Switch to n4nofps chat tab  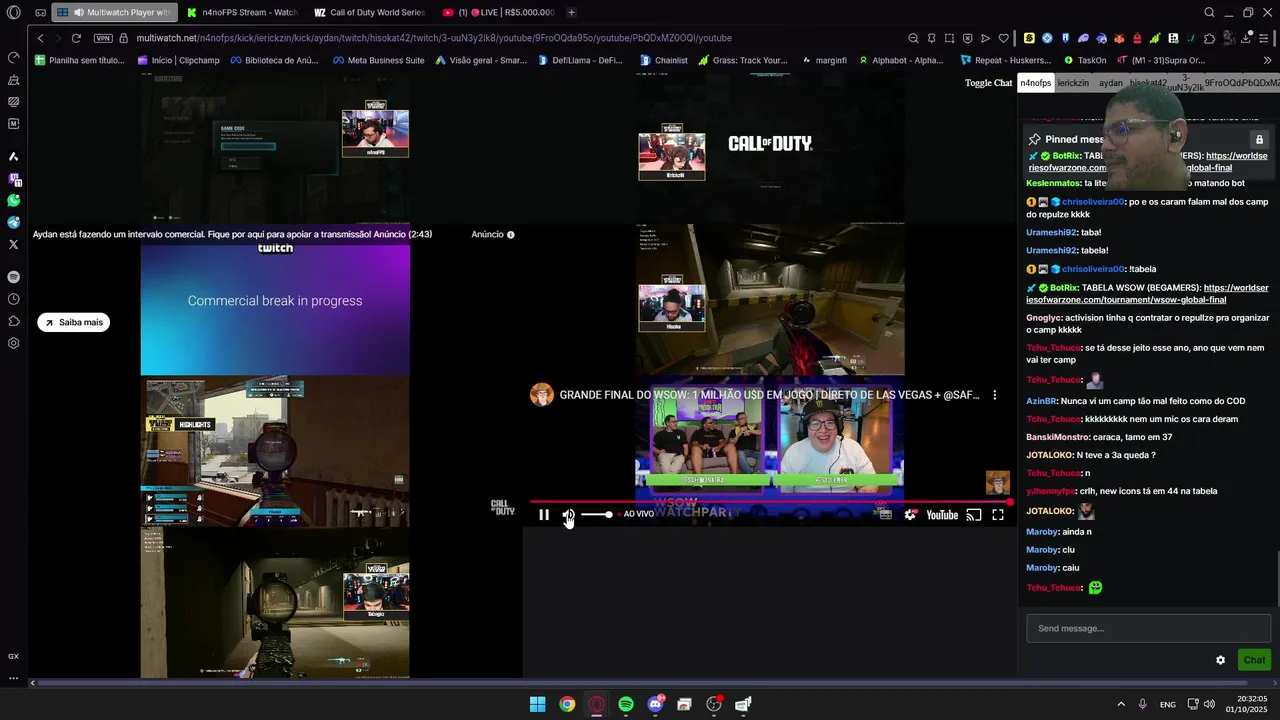1036,83
